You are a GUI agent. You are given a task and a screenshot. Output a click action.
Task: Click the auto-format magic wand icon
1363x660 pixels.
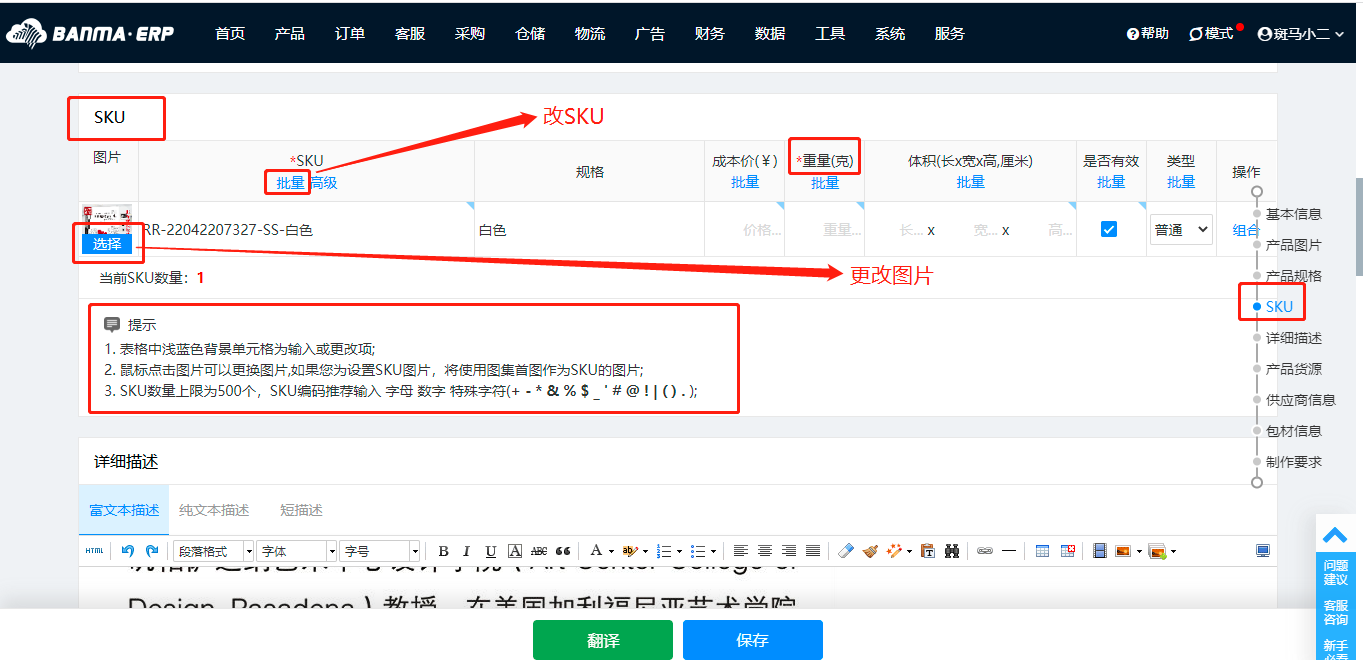[x=894, y=551]
